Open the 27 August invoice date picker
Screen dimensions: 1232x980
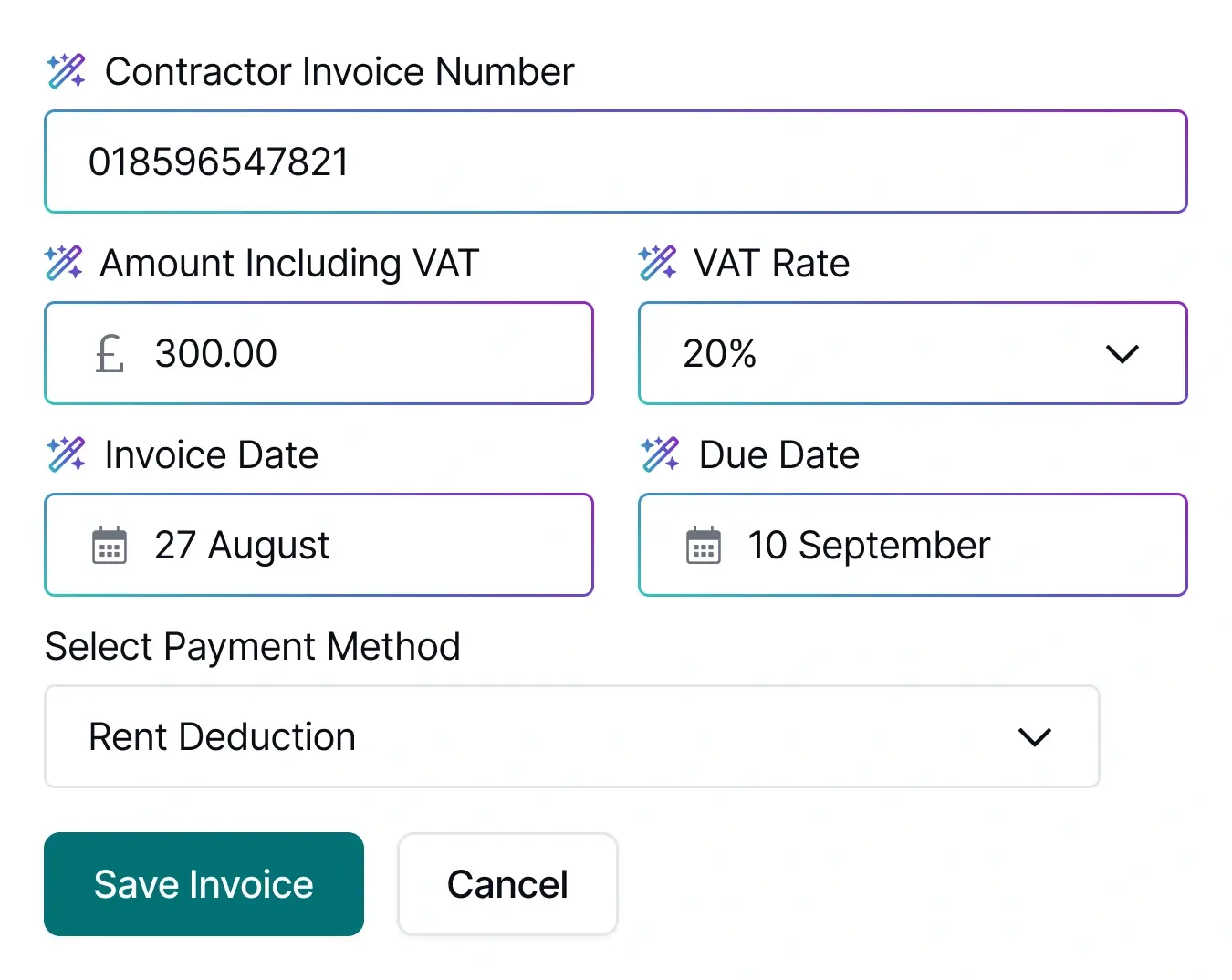click(318, 544)
